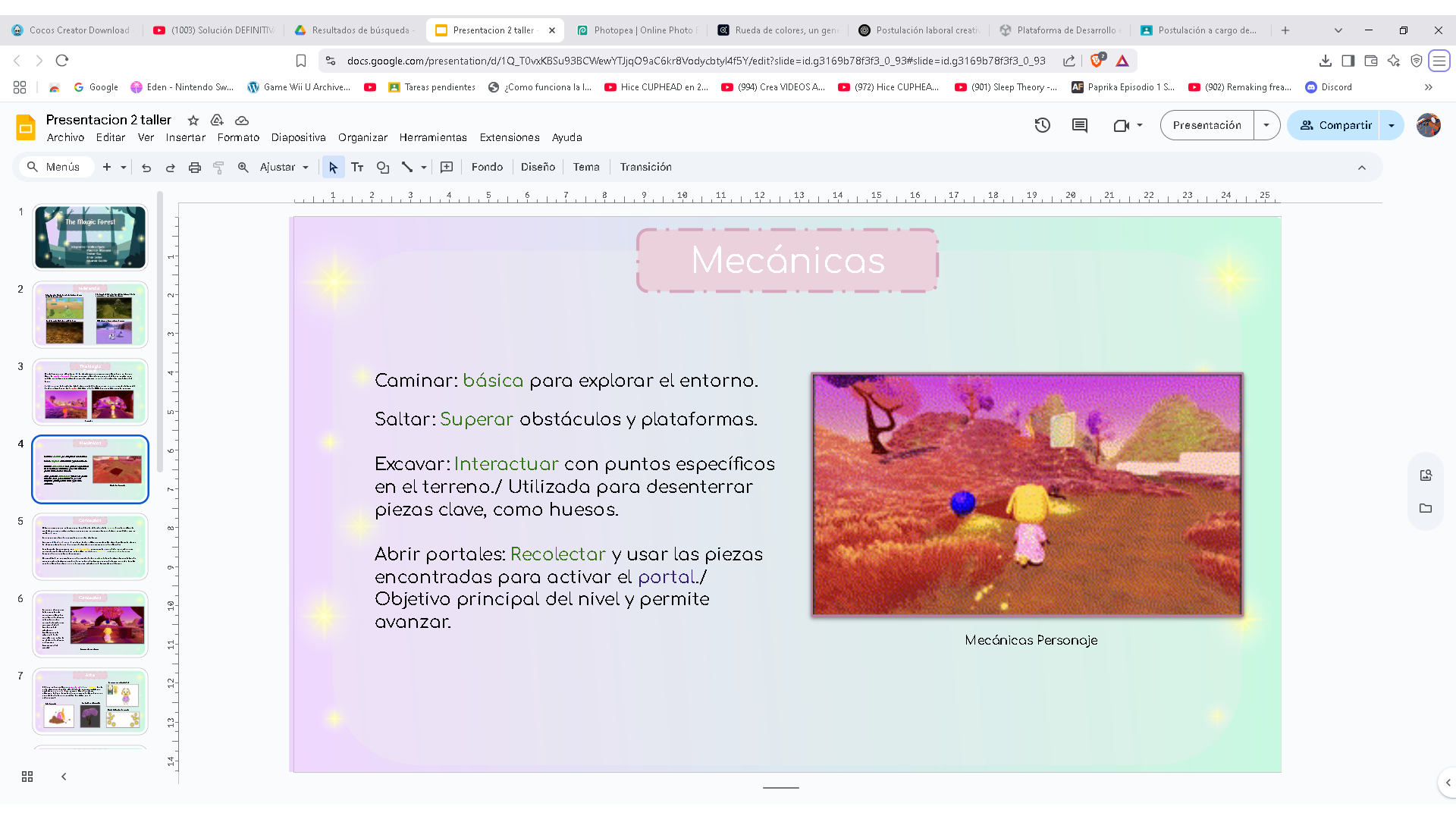Open the Diapositiva menu
Screen dimensions: 1456x819
tap(299, 137)
